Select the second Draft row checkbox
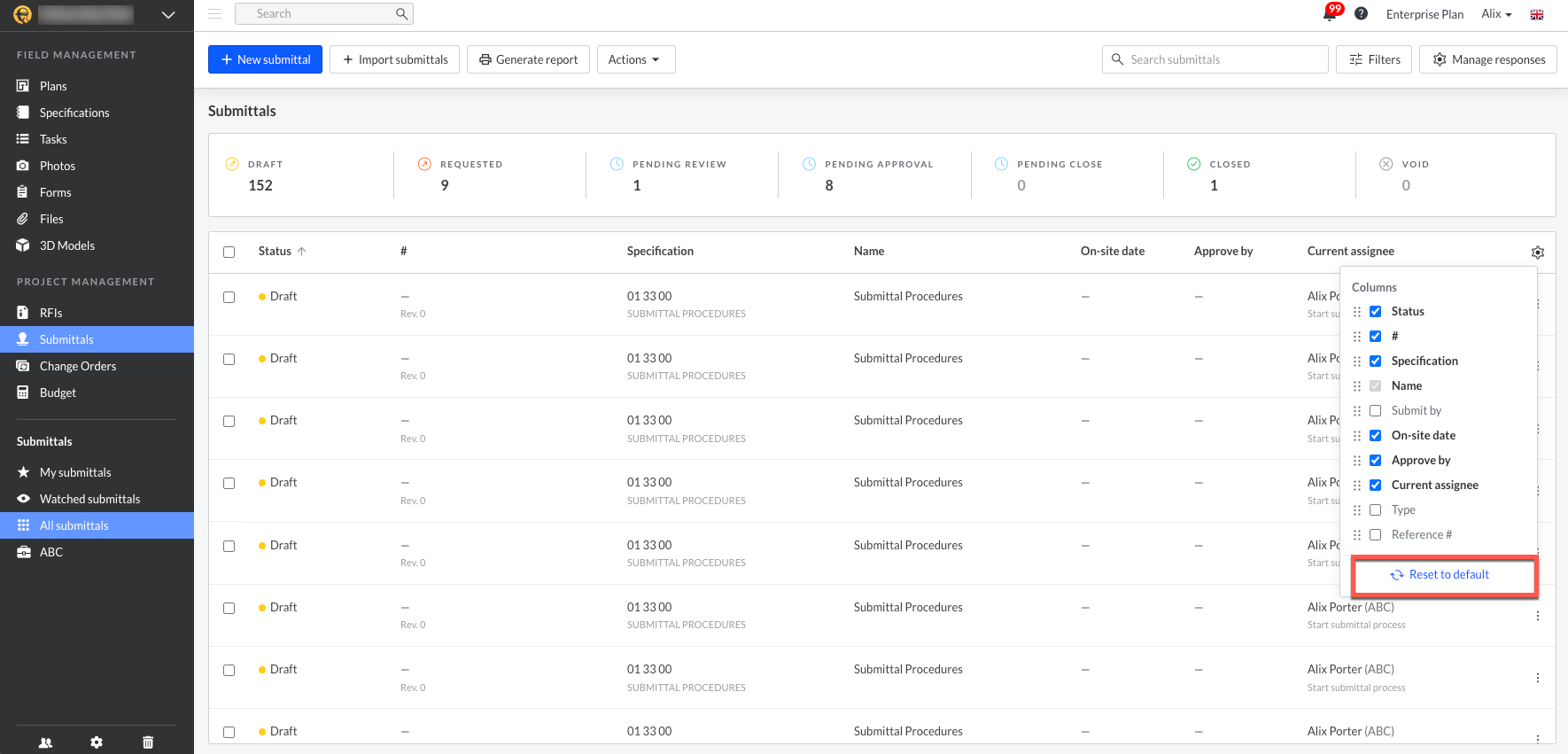This screenshot has width=1568, height=754. 229,359
